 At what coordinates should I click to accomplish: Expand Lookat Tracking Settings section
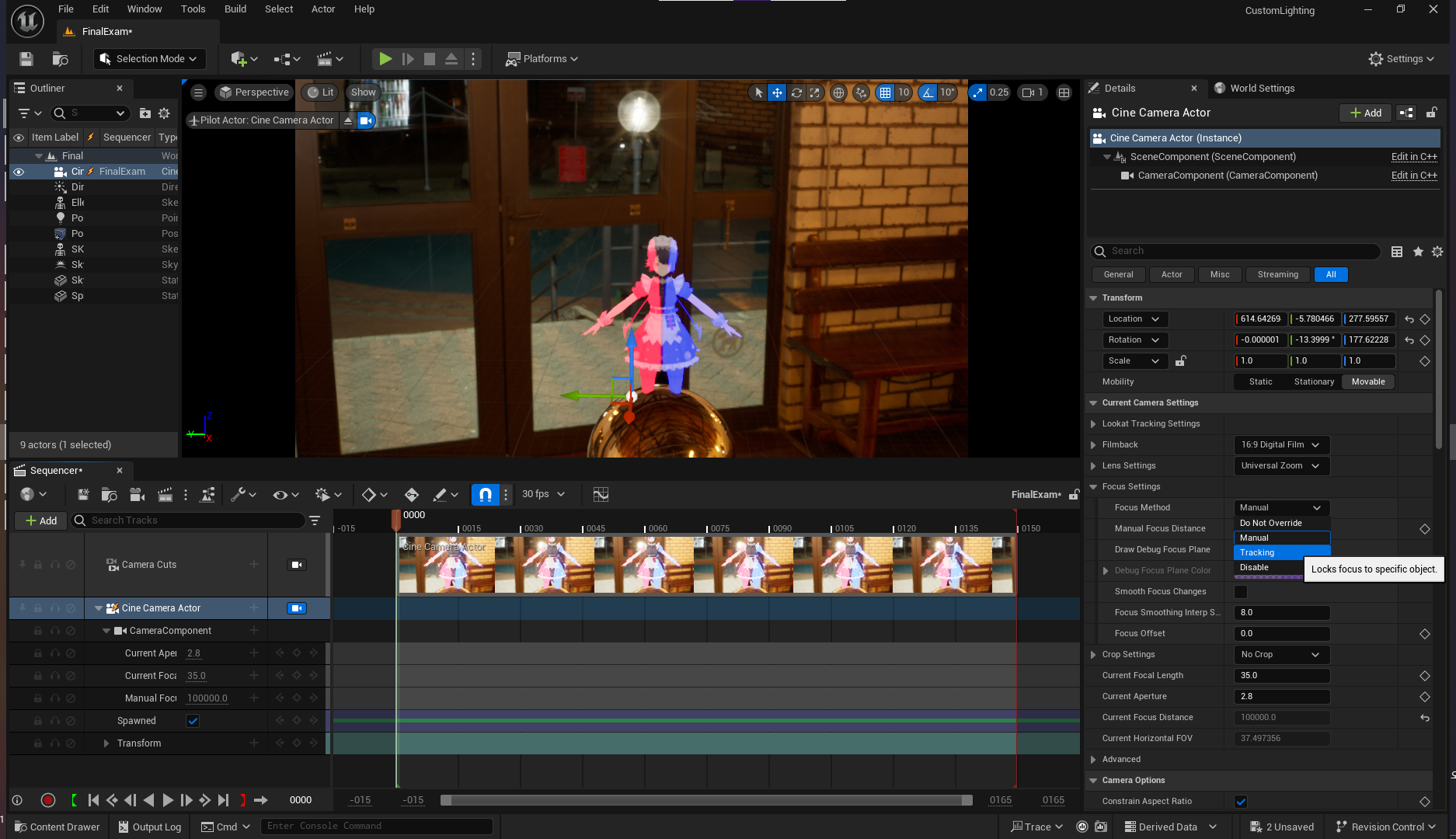[1094, 424]
